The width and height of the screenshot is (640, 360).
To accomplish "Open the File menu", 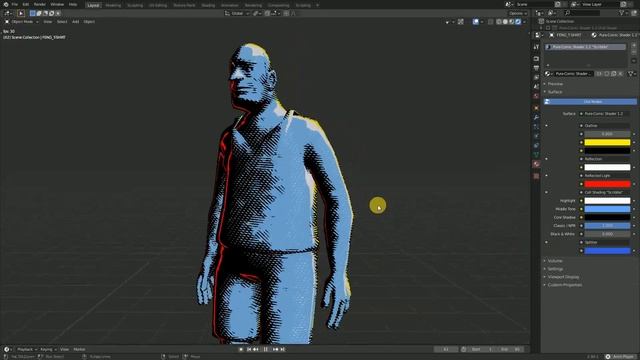I will click(x=15, y=4).
